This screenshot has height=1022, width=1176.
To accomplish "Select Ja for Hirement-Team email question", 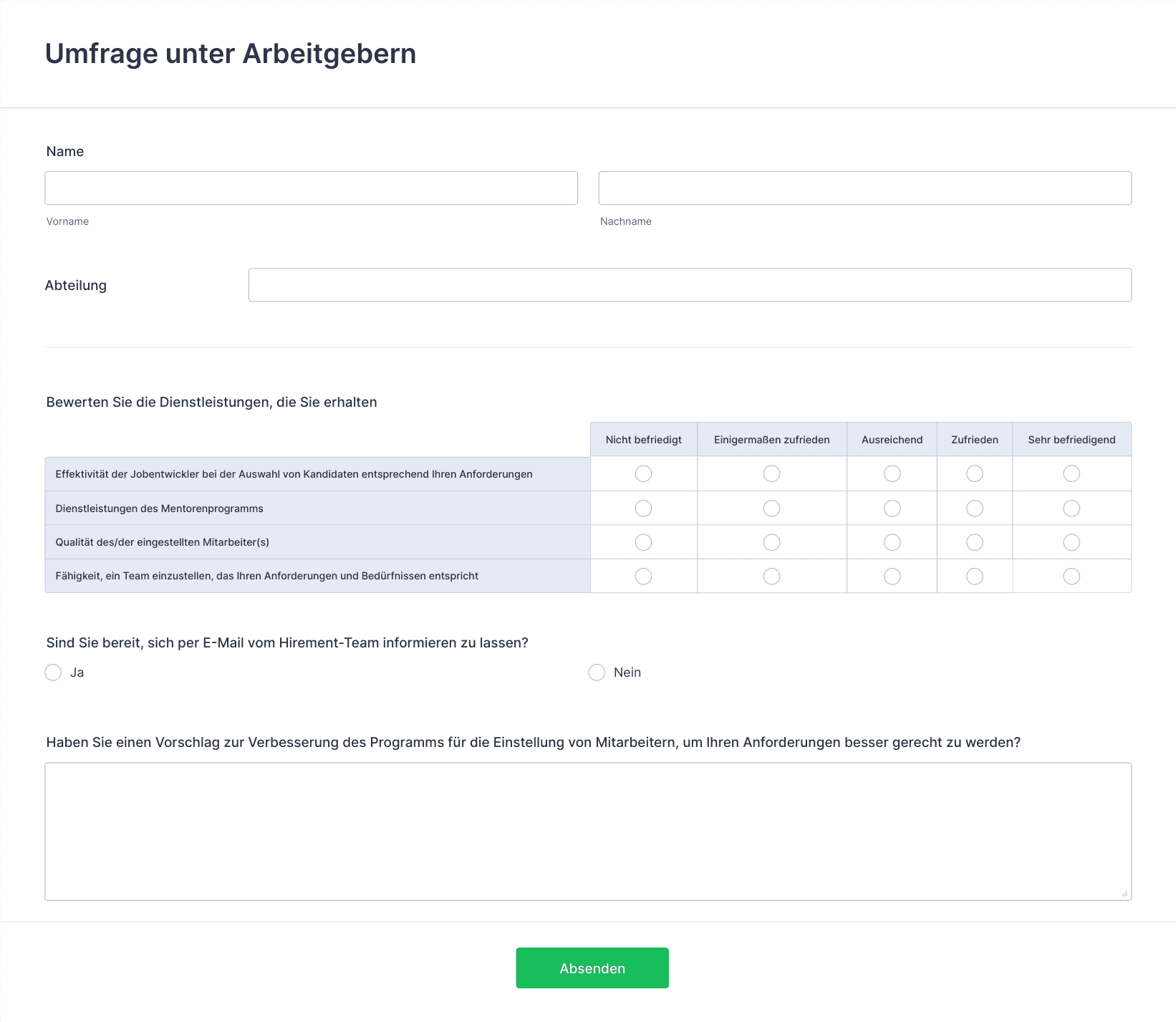I will 53,673.
